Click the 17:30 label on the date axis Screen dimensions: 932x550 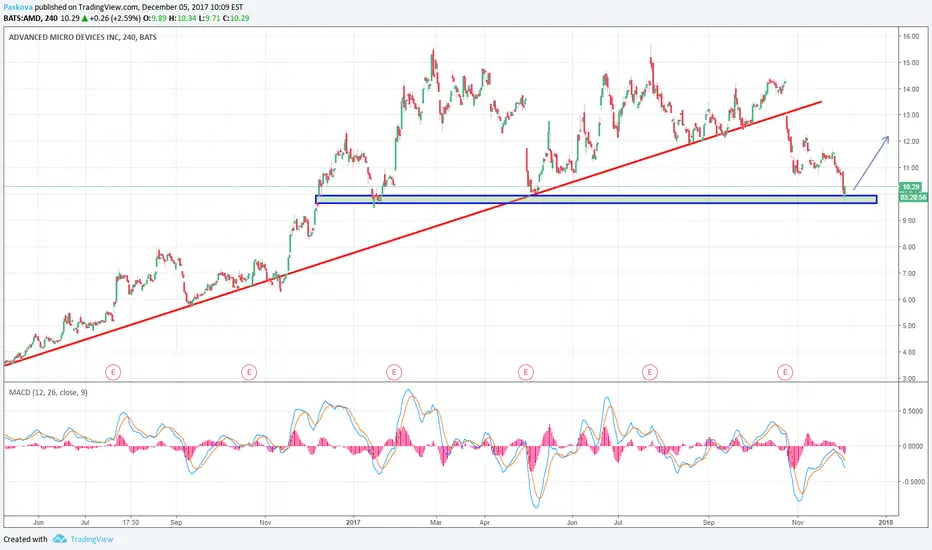coord(131,523)
